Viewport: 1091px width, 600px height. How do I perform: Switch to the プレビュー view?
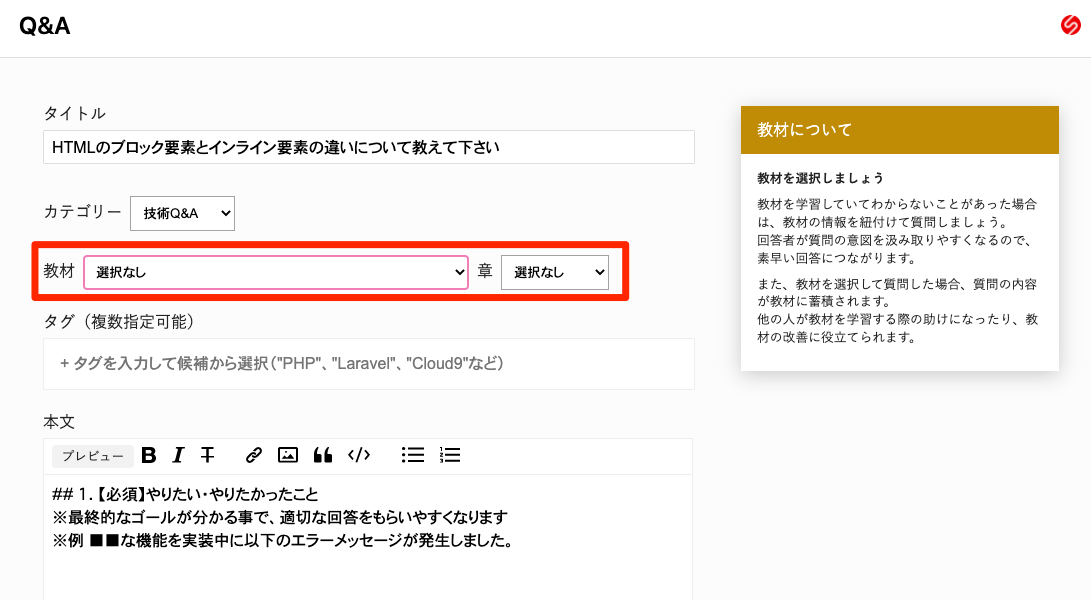92,456
